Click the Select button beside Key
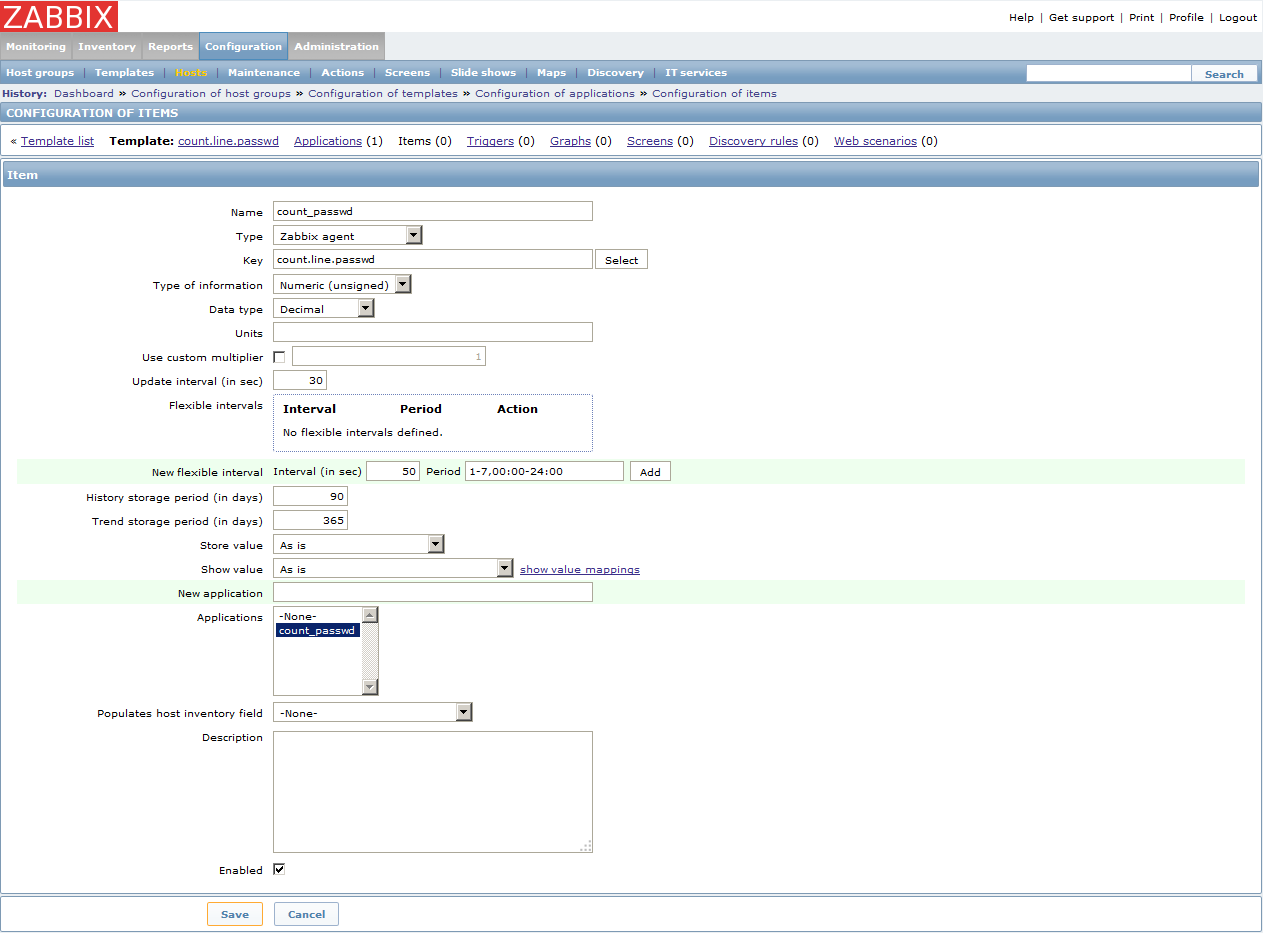The image size is (1263, 933). click(x=621, y=260)
